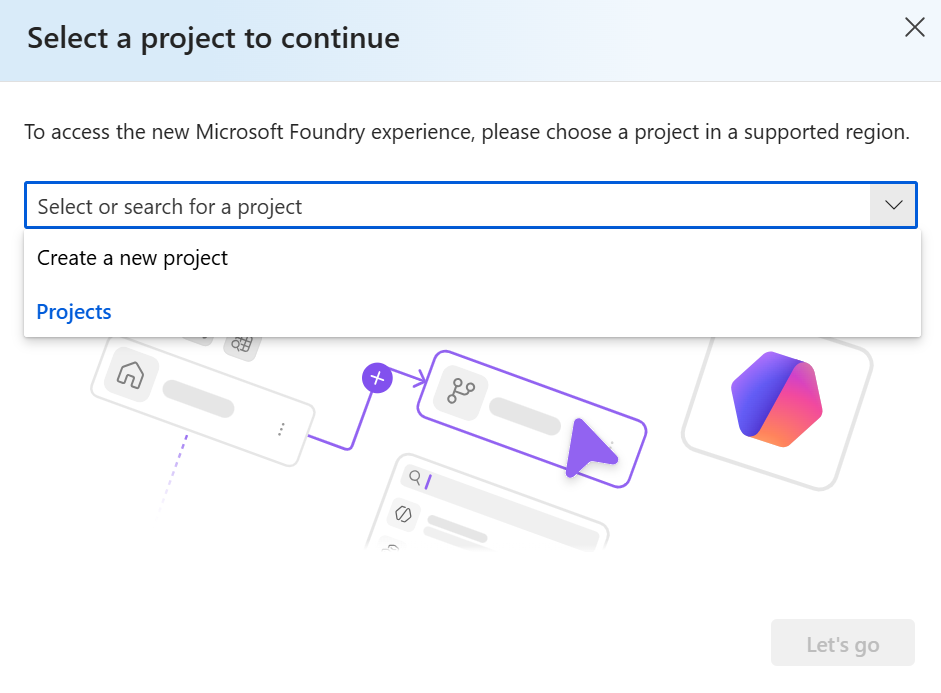
Task: Choose Create a new project from the list
Action: tap(132, 258)
